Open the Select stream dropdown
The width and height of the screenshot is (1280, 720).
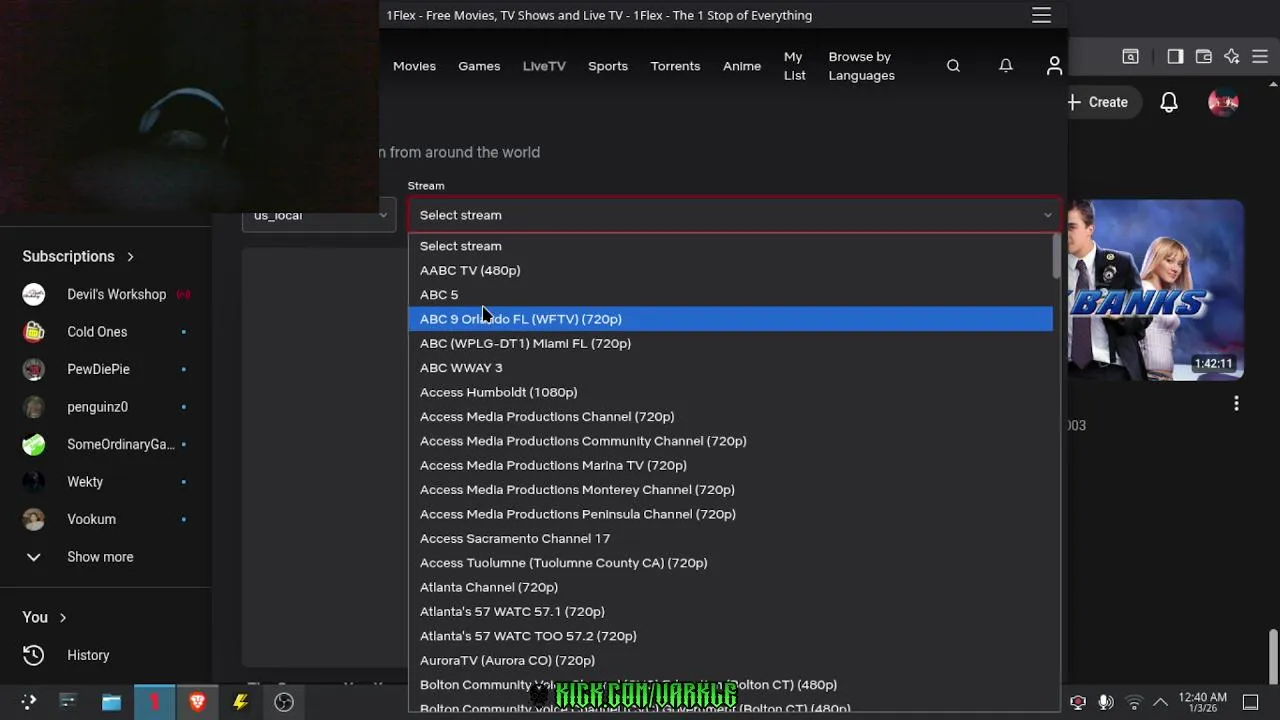click(734, 215)
